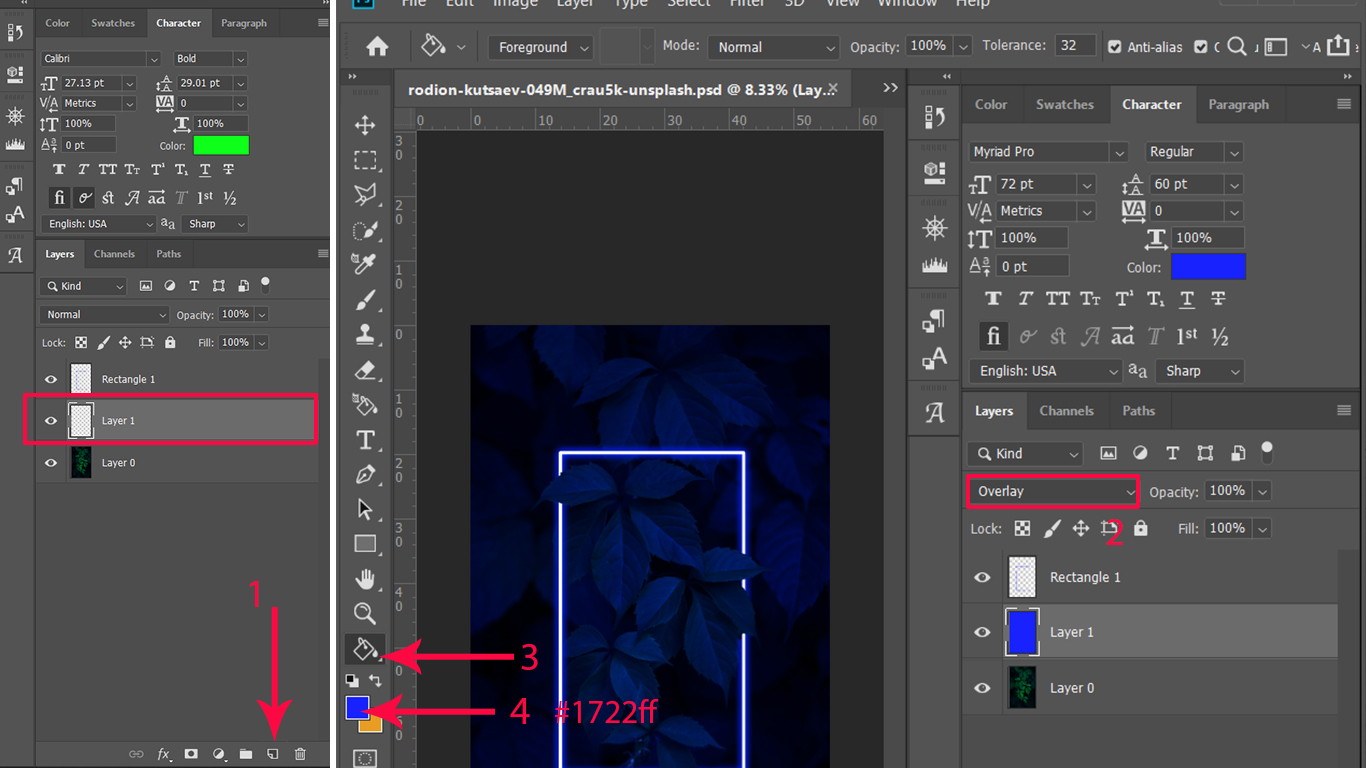Apply Strikethrough in the left Character panel
The height and width of the screenshot is (768, 1366).
(x=229, y=169)
